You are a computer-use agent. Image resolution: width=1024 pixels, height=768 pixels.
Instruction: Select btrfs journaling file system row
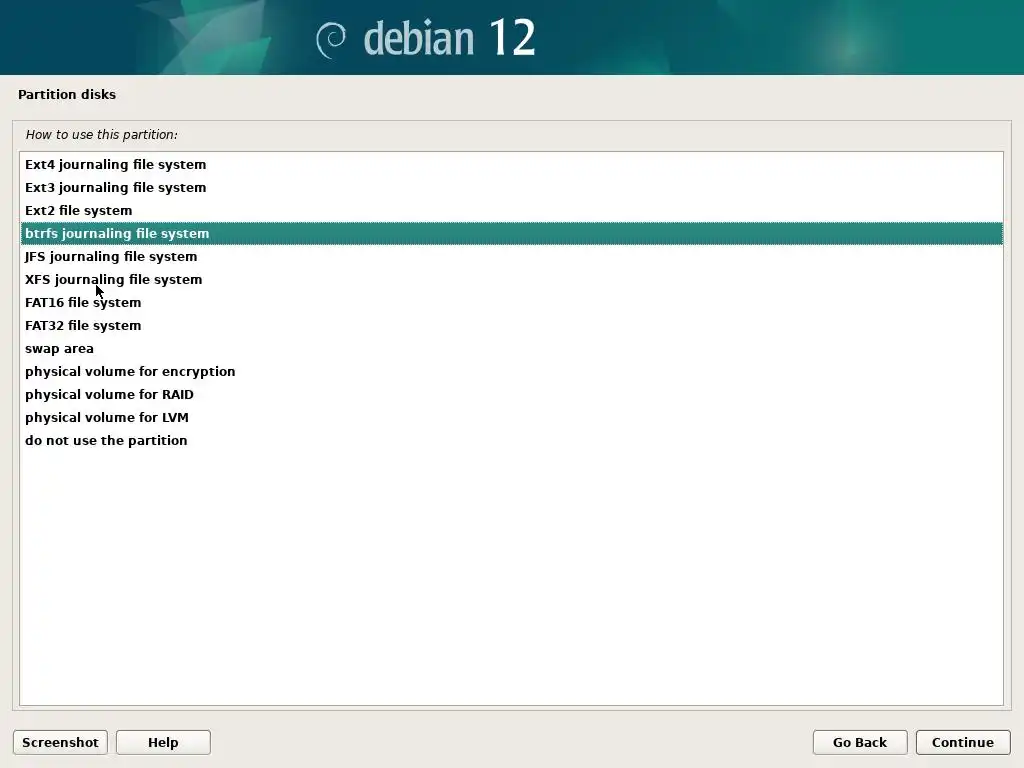pyautogui.click(x=511, y=233)
